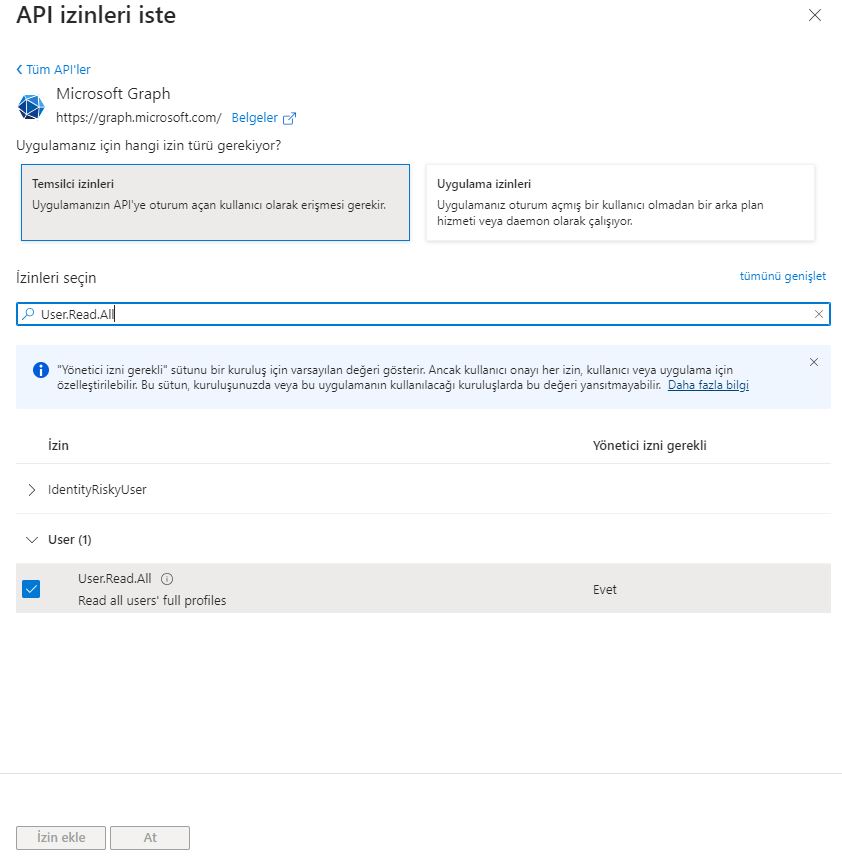Open the Belgeler documentation link

click(254, 118)
